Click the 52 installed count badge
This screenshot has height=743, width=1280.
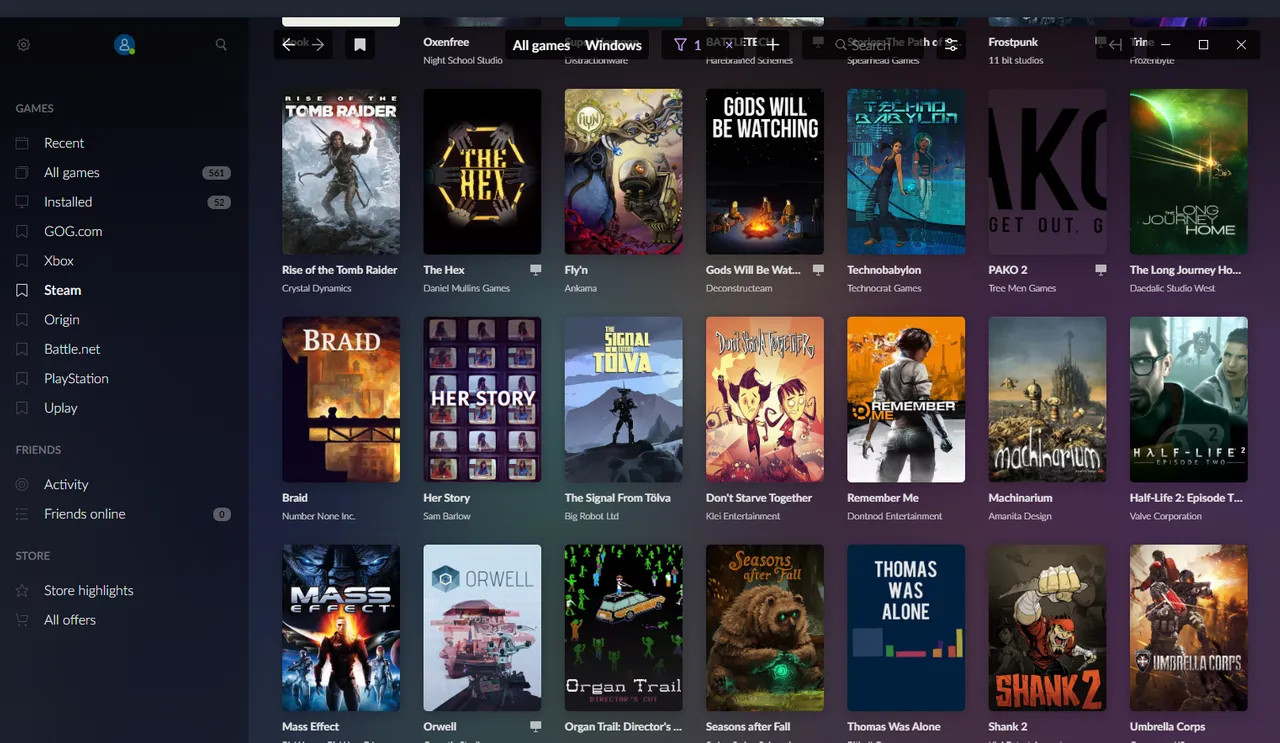point(218,202)
